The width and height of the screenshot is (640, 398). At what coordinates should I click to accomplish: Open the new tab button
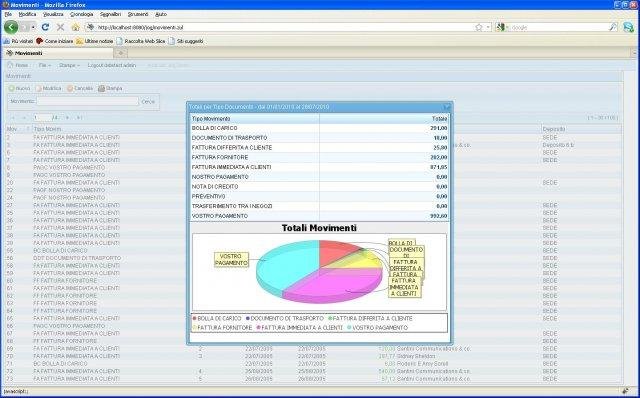point(120,53)
